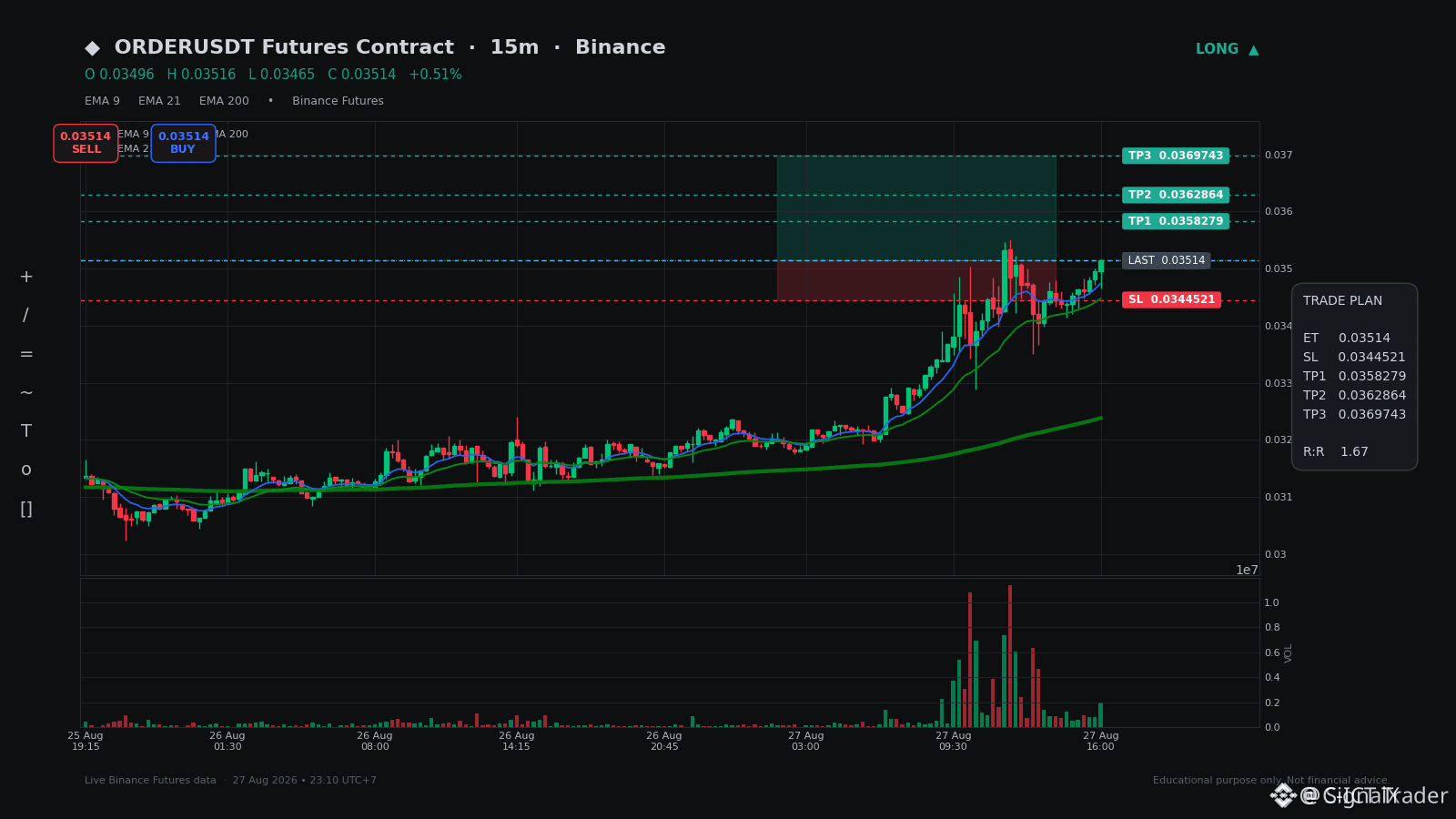Select the TP1 row in the Trade Plan panel
This screenshot has height=819, width=1456.
point(1354,377)
